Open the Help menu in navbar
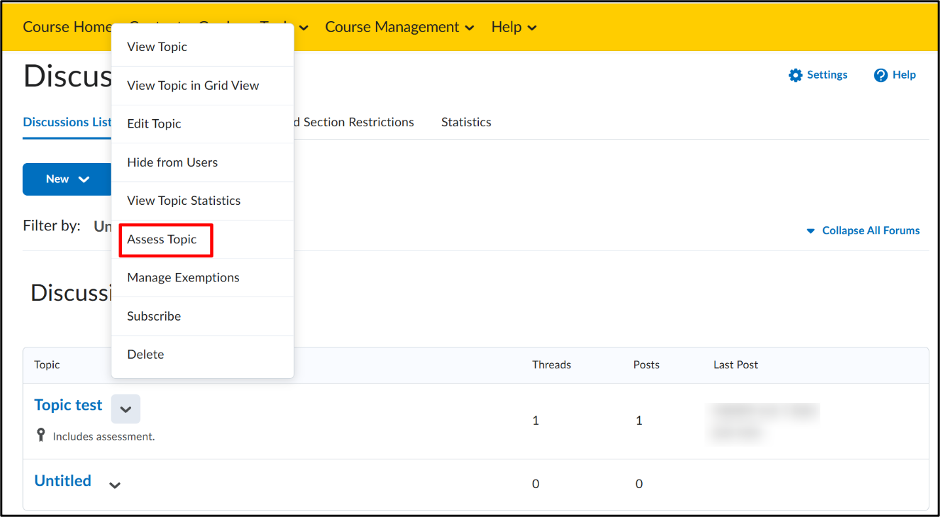This screenshot has width=940, height=518. pyautogui.click(x=514, y=27)
